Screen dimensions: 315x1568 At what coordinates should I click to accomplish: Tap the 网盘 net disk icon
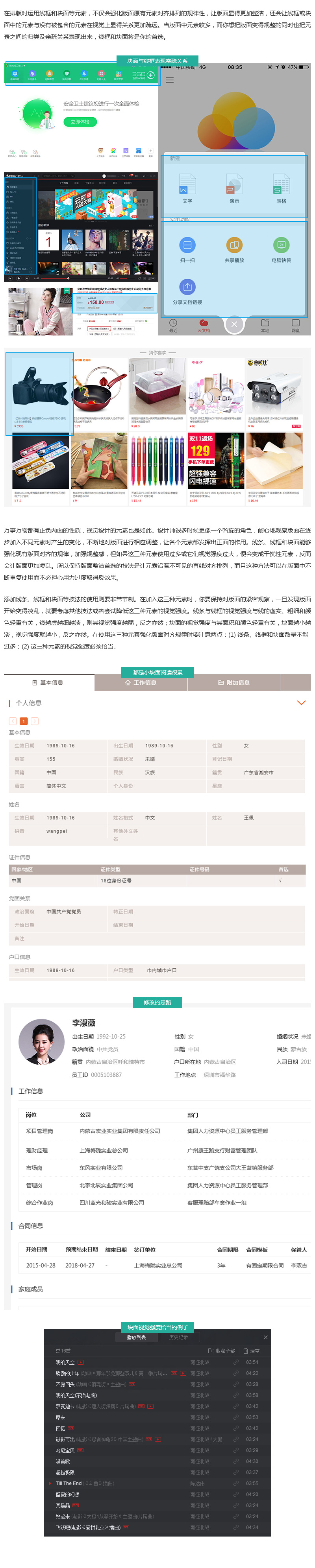[x=295, y=322]
